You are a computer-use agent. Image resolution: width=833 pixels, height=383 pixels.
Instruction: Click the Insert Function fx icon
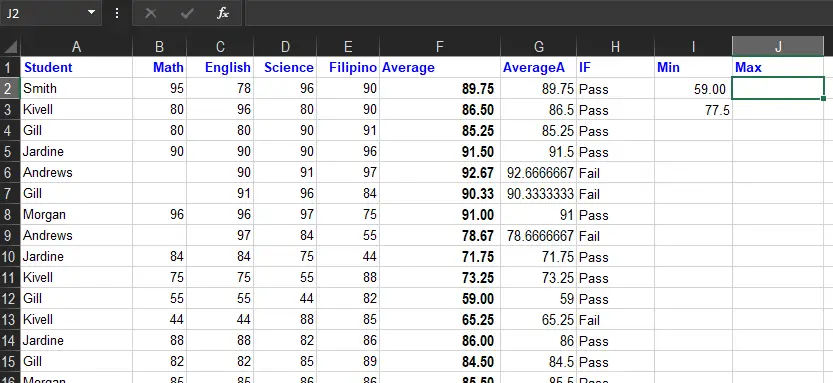pyautogui.click(x=223, y=13)
